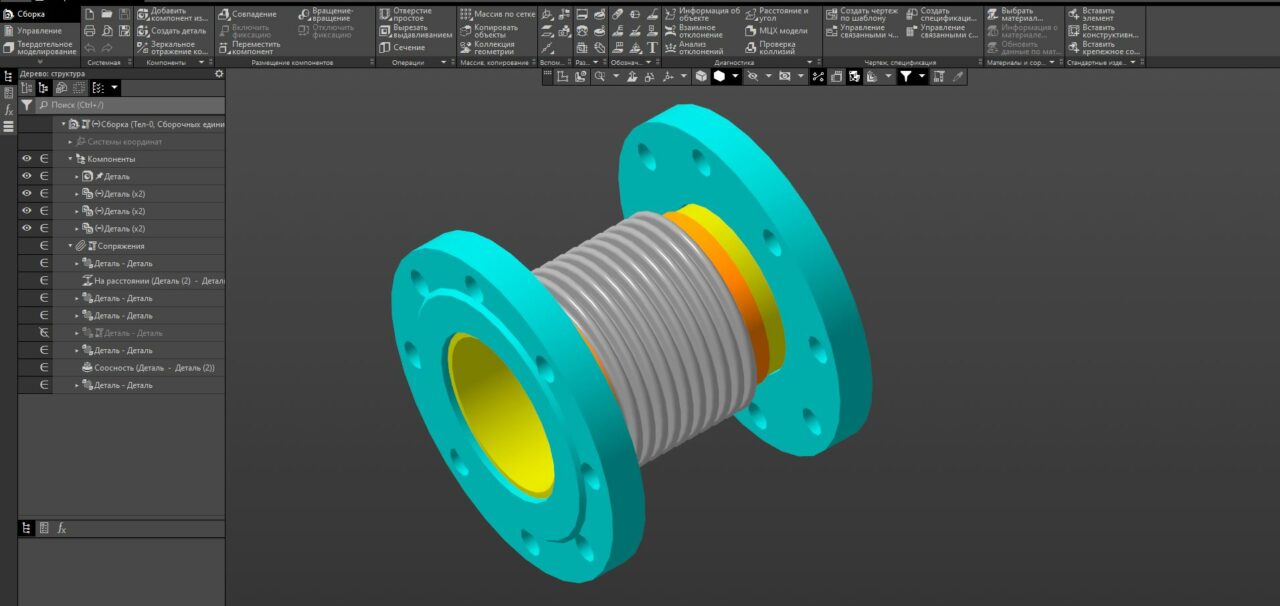Toggle visibility eye of Компоненты row
This screenshot has width=1280, height=606.
pos(27,159)
